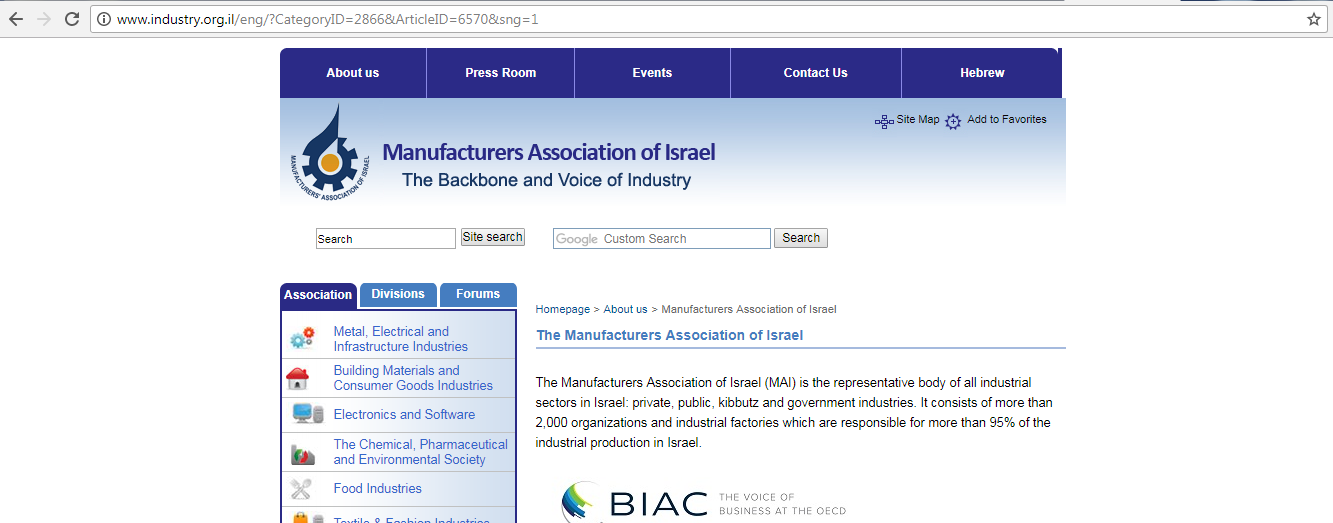Viewport: 1333px width, 523px height.
Task: Open the Press Room menu item
Action: pos(500,73)
